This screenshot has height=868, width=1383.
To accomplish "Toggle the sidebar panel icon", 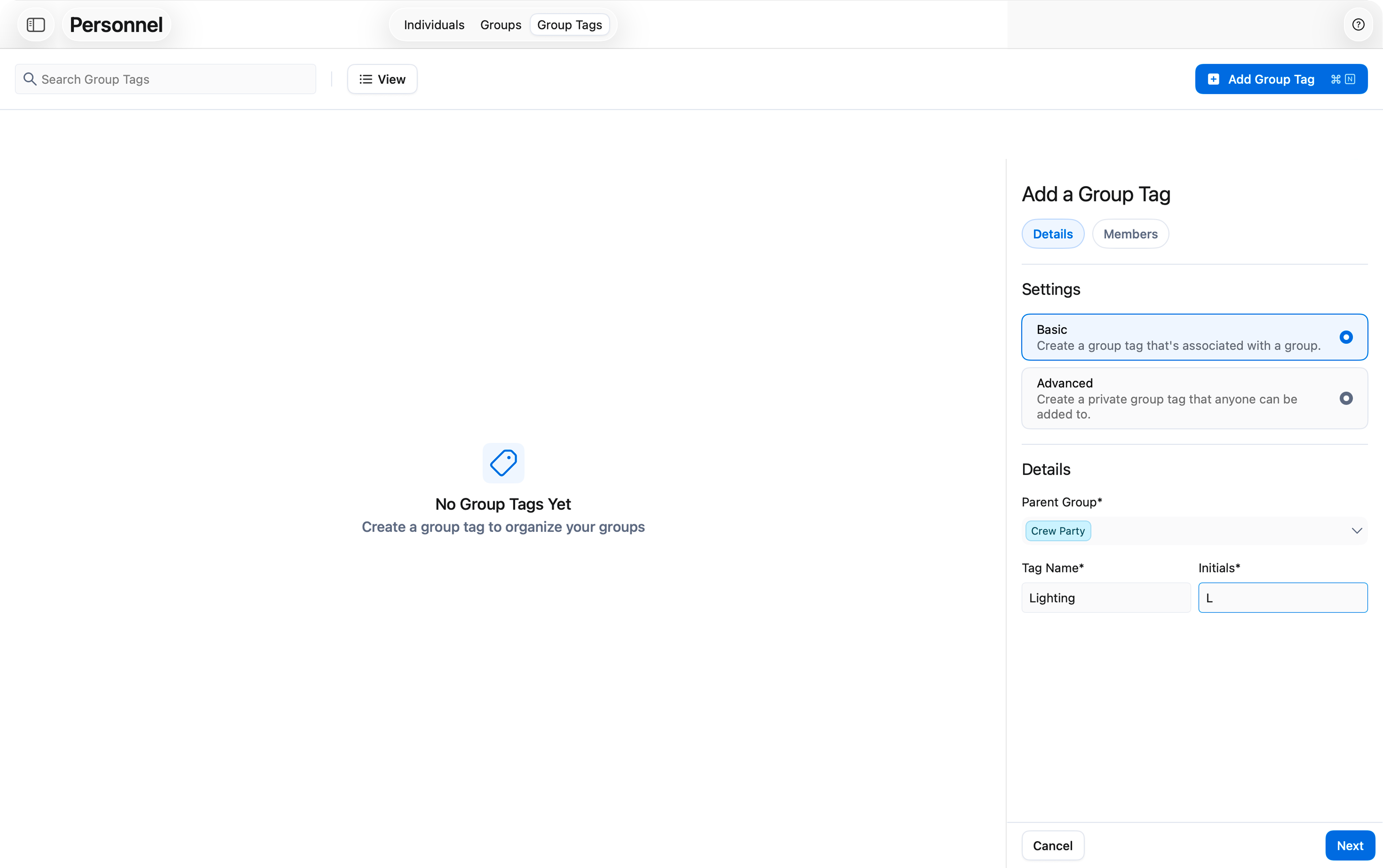I will 36,25.
